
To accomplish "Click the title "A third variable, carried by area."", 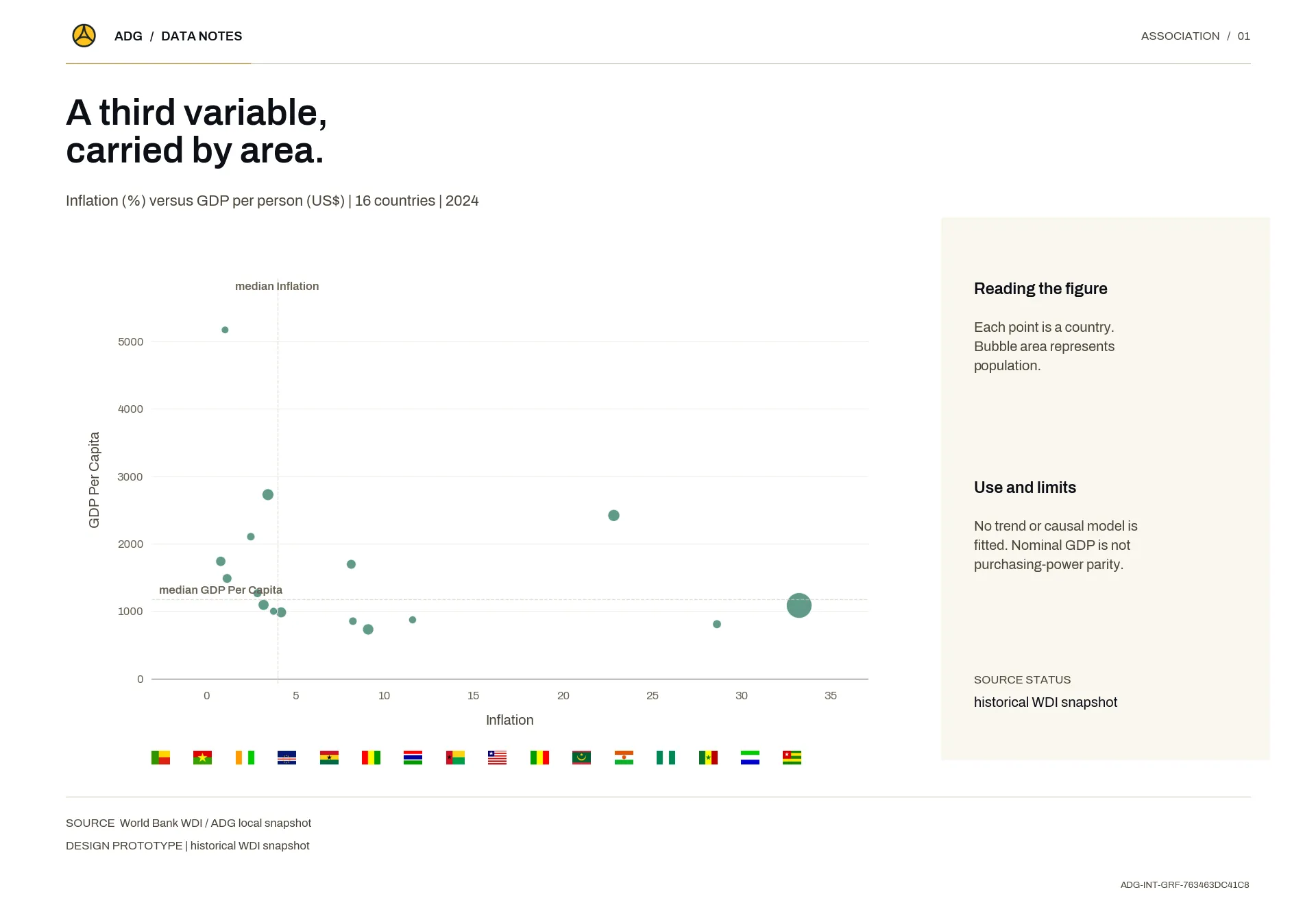I will [x=196, y=131].
